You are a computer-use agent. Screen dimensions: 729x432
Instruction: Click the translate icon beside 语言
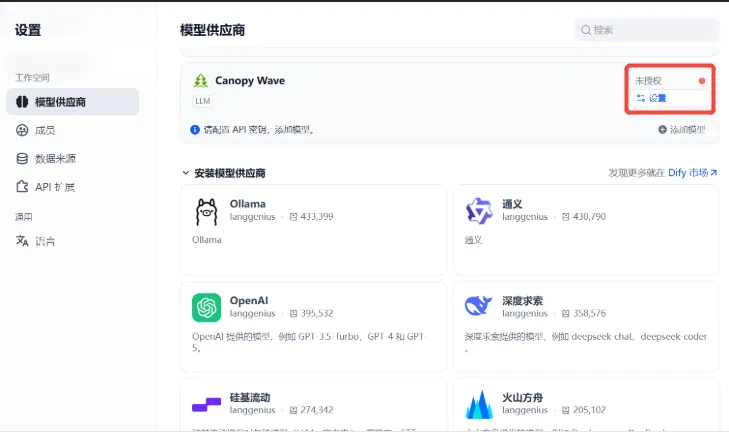pos(22,240)
